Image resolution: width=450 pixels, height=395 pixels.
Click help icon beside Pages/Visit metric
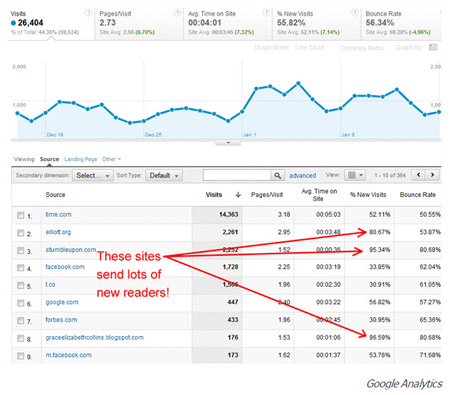coord(177,13)
